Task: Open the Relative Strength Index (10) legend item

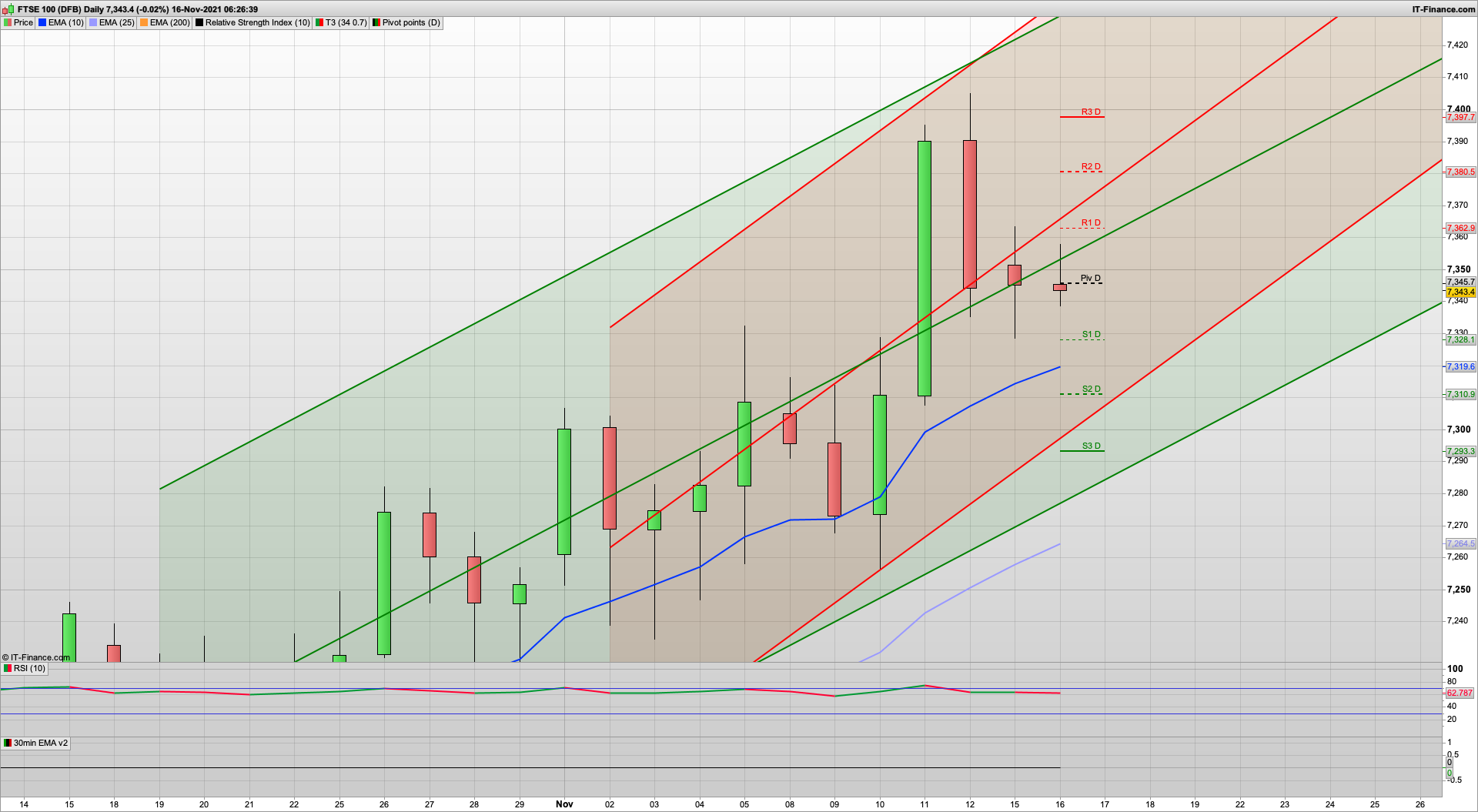Action: [252, 22]
